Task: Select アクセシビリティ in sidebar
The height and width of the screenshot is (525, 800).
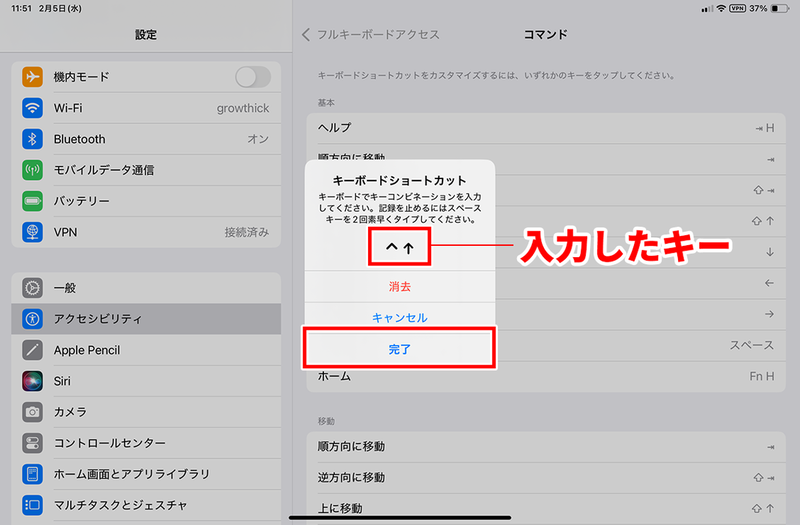Action: (146, 319)
